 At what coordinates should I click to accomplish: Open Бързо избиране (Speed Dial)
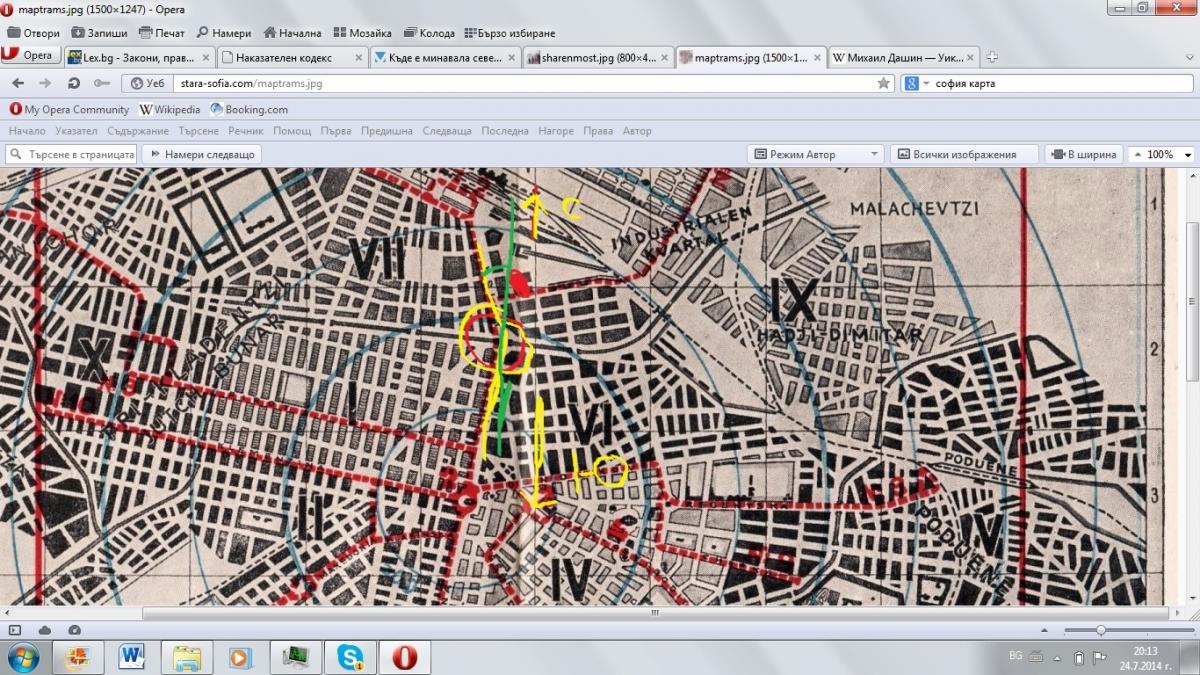510,33
